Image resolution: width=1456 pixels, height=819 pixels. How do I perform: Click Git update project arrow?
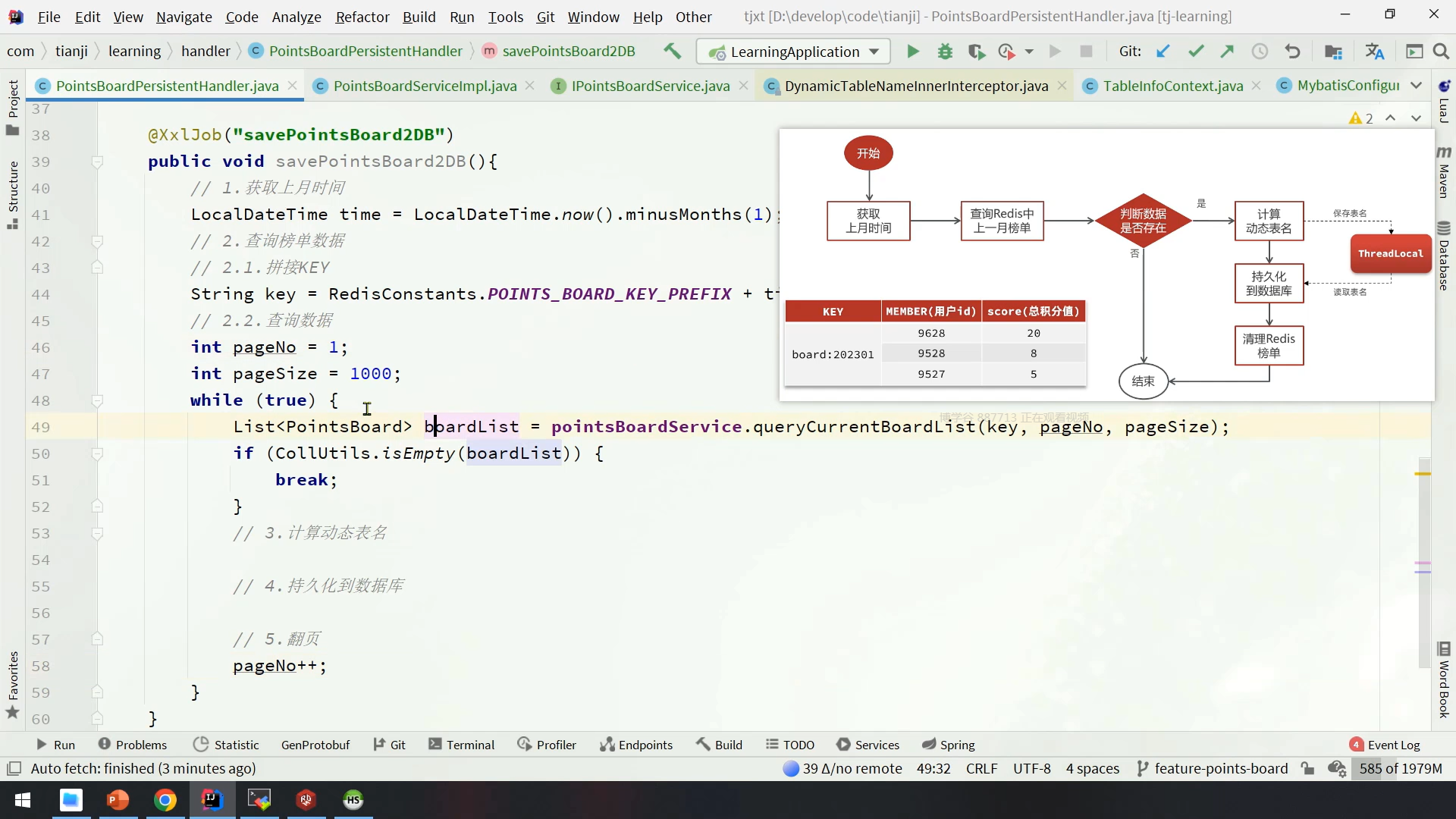click(1163, 52)
